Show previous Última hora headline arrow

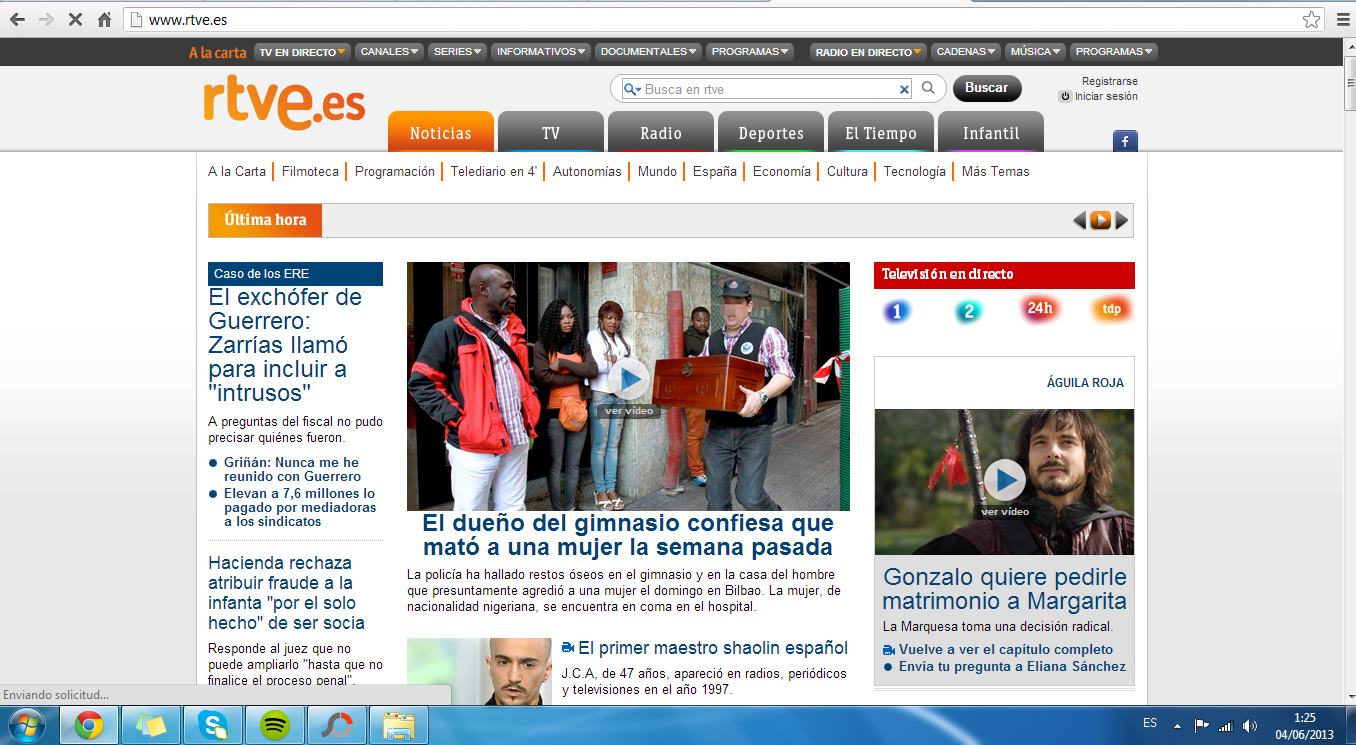tap(1079, 221)
